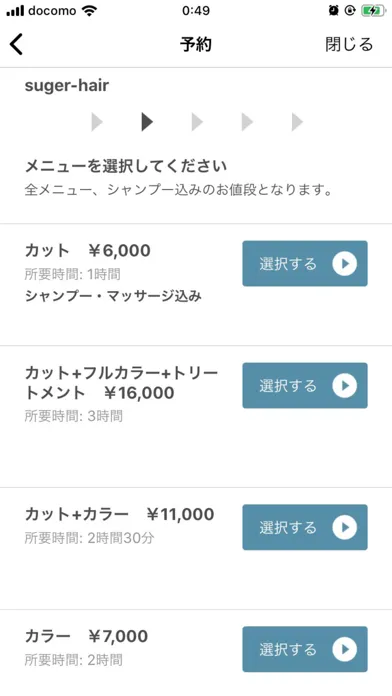Tap the play icon for the ¥16,000 menu
The height and width of the screenshot is (696, 392).
point(344,385)
